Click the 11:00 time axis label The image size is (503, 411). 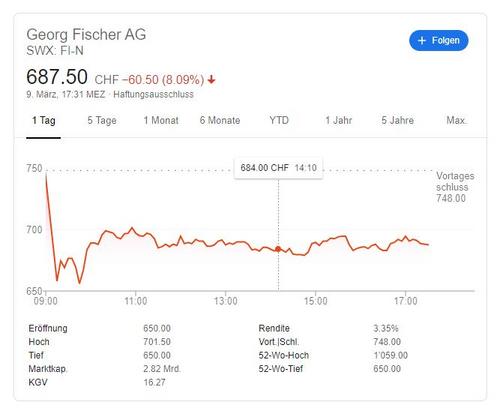tap(136, 301)
